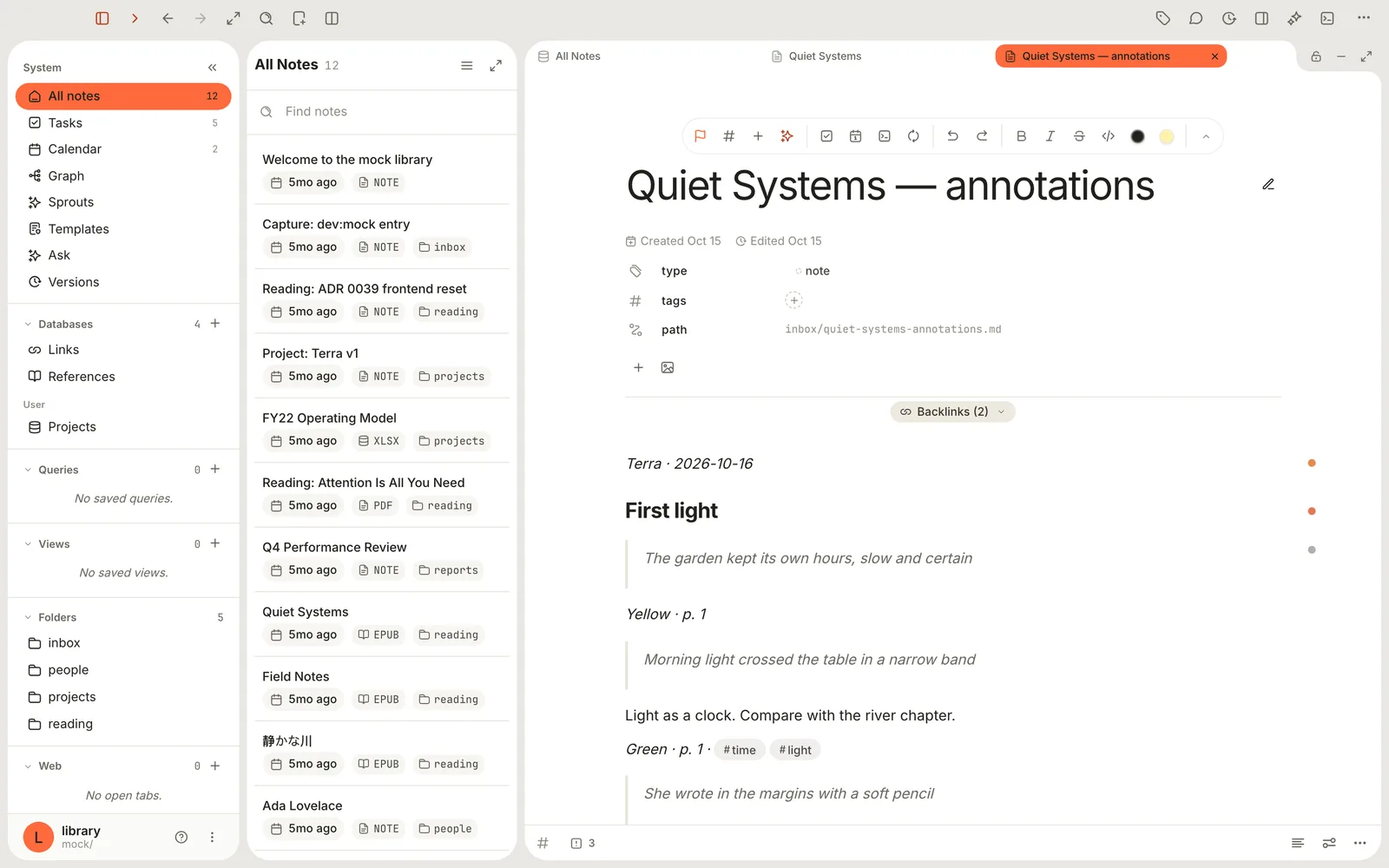Open the search magnifier in top toolbar
The image size is (1389, 868).
click(x=267, y=18)
